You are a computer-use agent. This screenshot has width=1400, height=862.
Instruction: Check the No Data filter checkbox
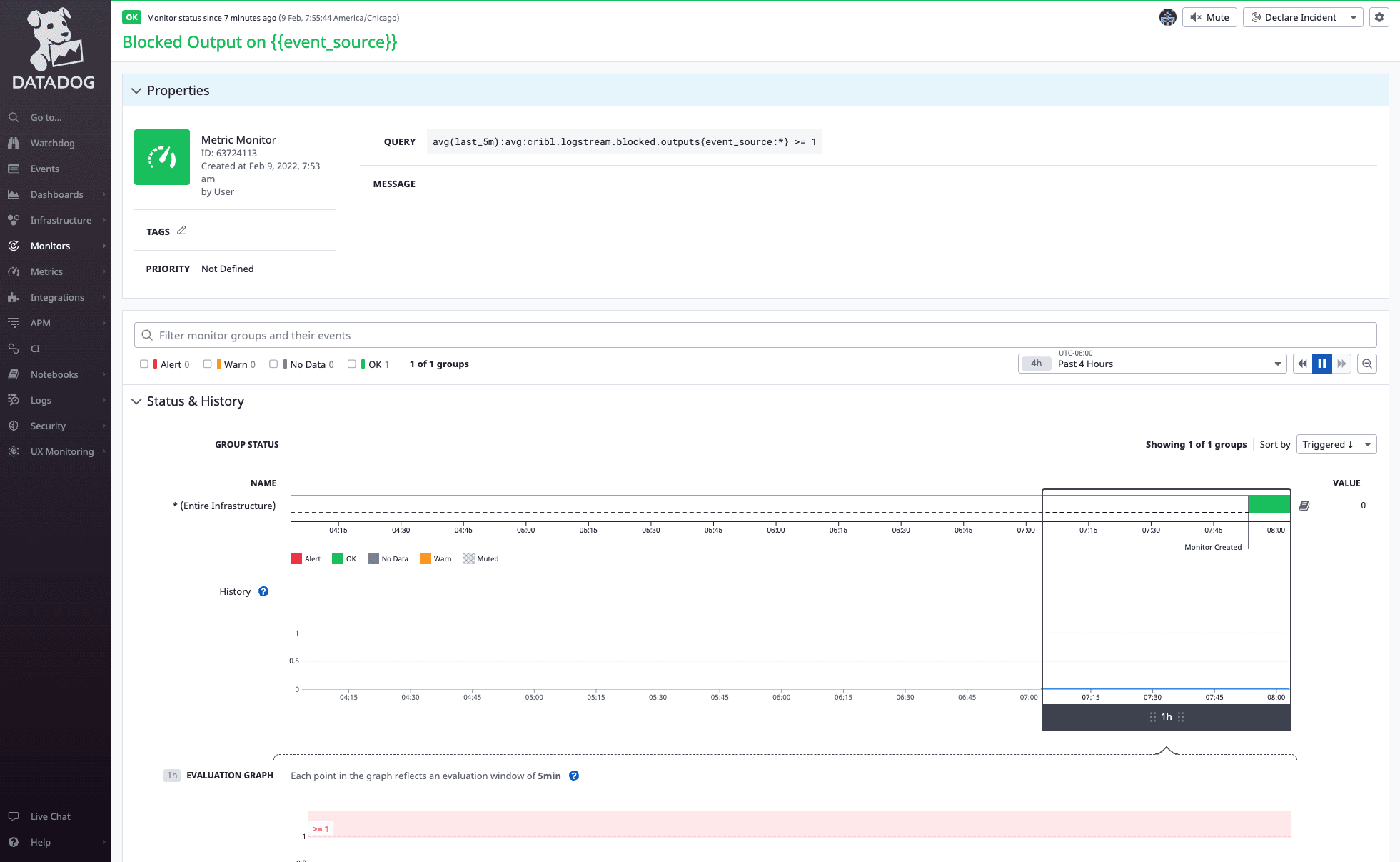click(x=273, y=364)
